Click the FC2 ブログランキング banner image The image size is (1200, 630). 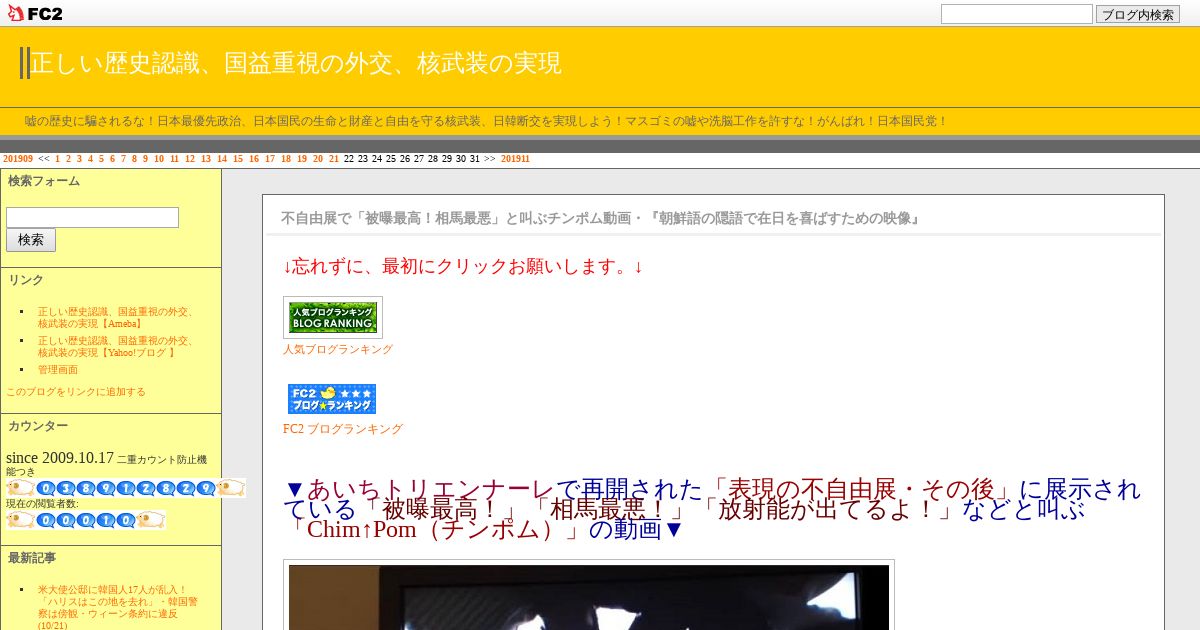click(332, 398)
